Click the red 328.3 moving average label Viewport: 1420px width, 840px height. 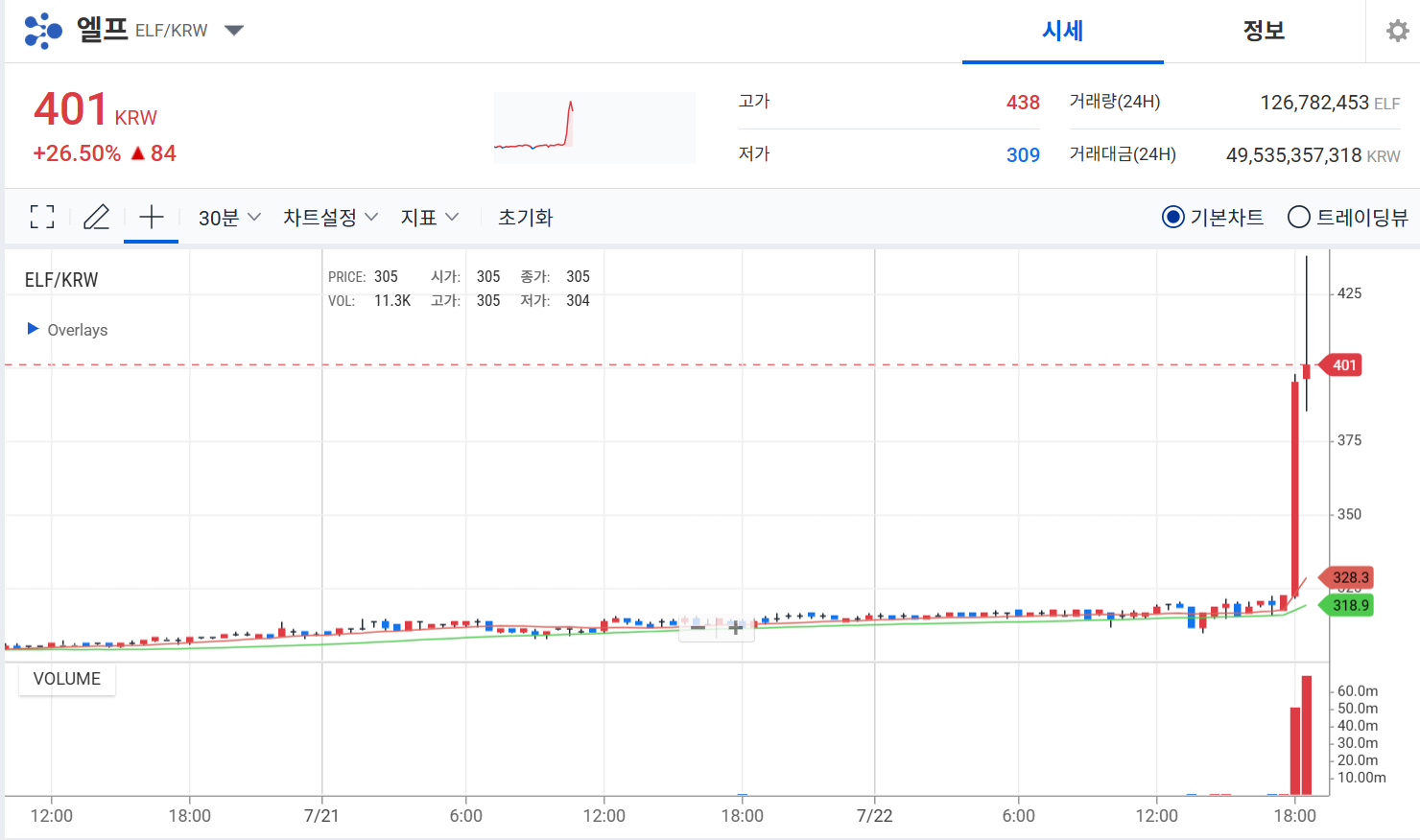pyautogui.click(x=1347, y=577)
